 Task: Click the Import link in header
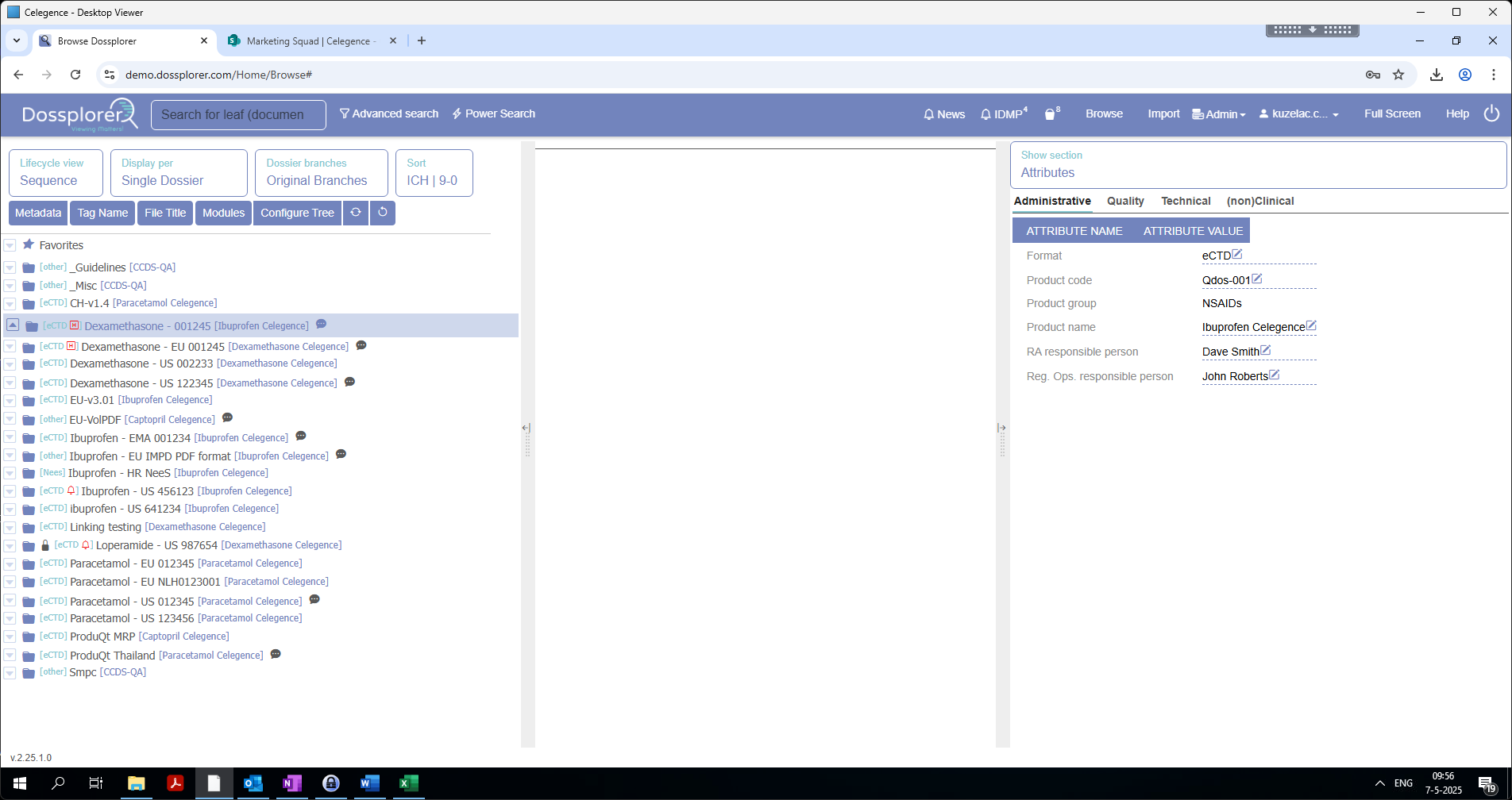tap(1163, 113)
